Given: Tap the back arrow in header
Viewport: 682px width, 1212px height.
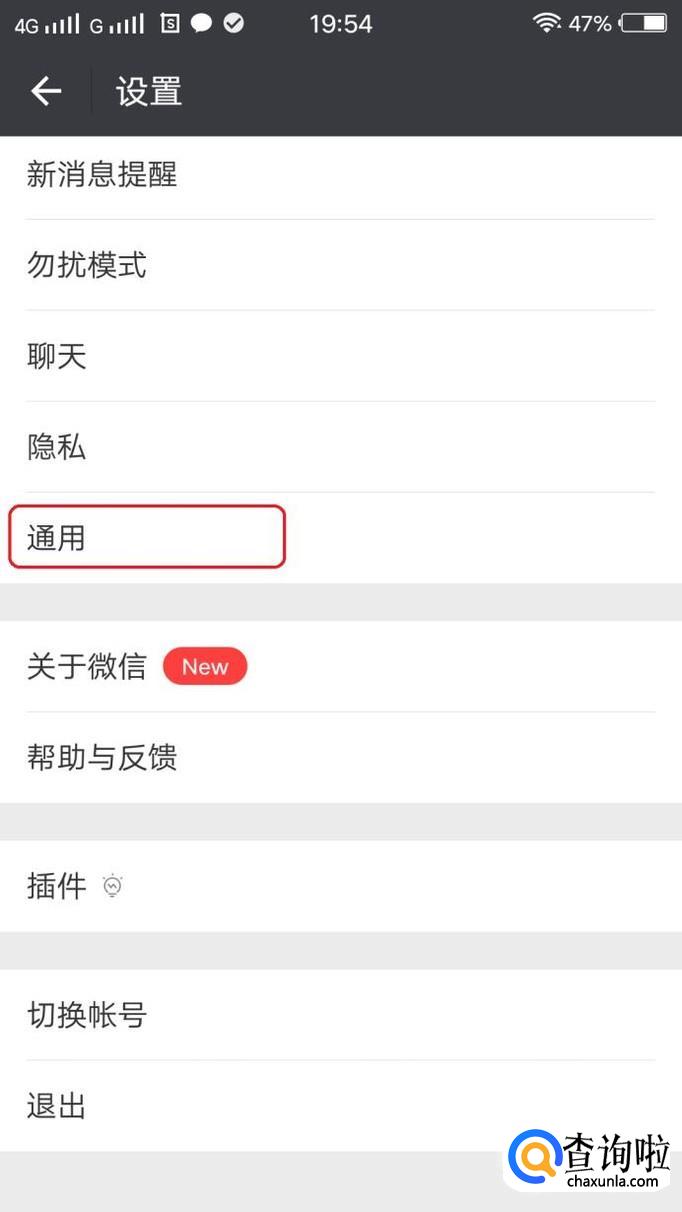Looking at the screenshot, I should [x=46, y=92].
